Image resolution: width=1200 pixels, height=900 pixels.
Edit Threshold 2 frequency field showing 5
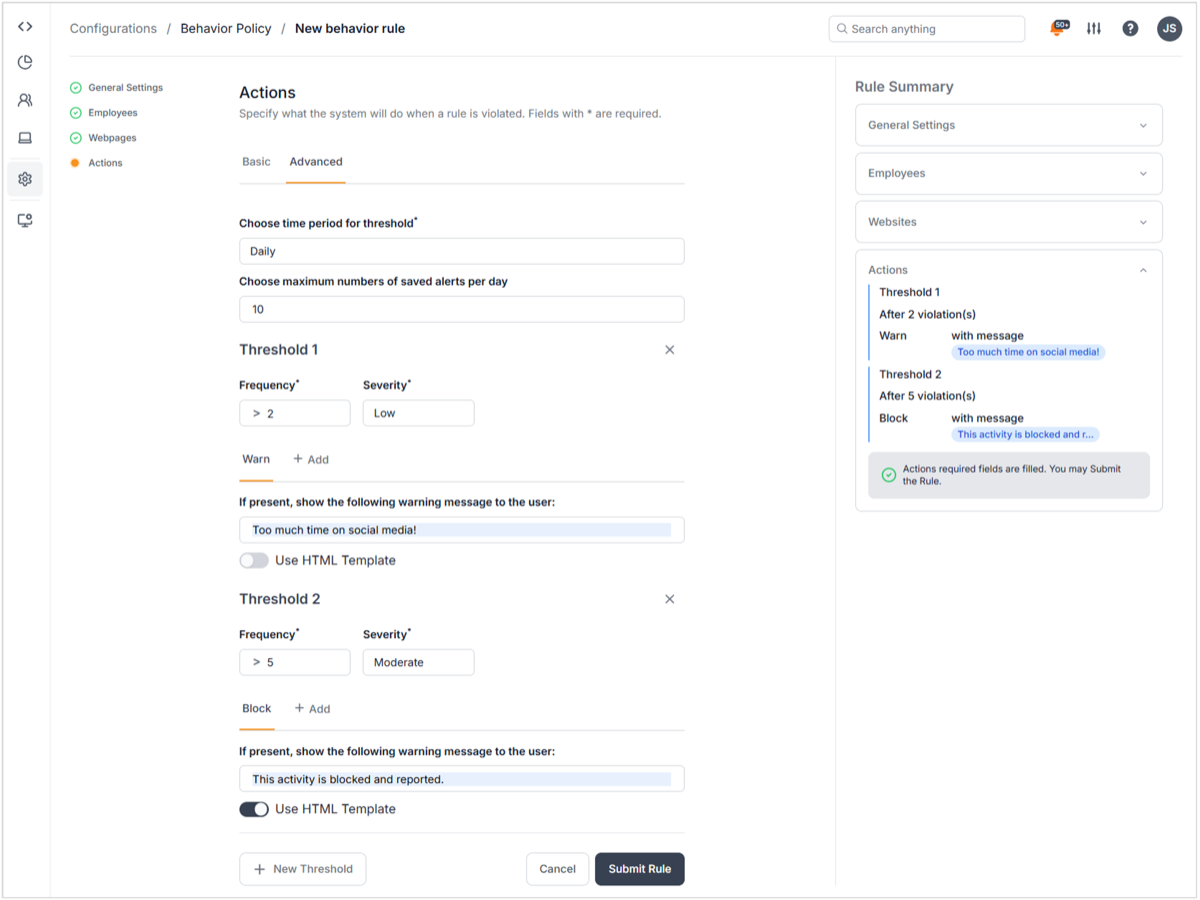(295, 662)
